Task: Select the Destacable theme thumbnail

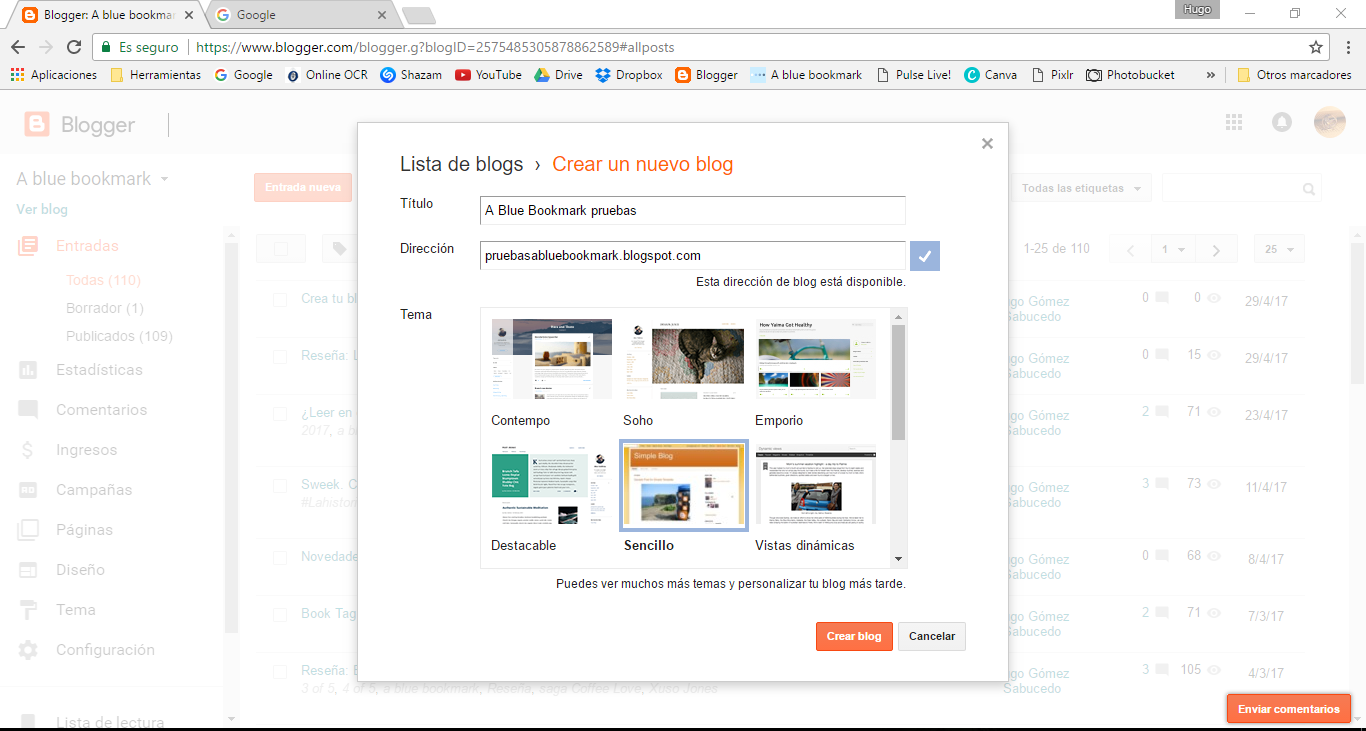Action: [551, 484]
